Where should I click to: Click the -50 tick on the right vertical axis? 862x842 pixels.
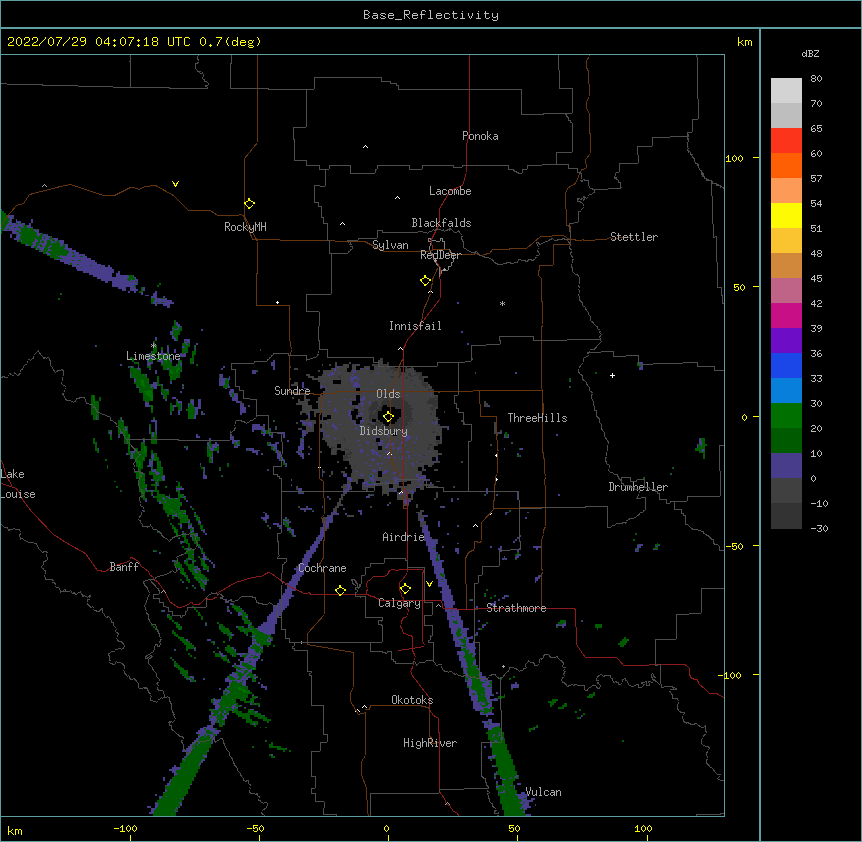[734, 546]
